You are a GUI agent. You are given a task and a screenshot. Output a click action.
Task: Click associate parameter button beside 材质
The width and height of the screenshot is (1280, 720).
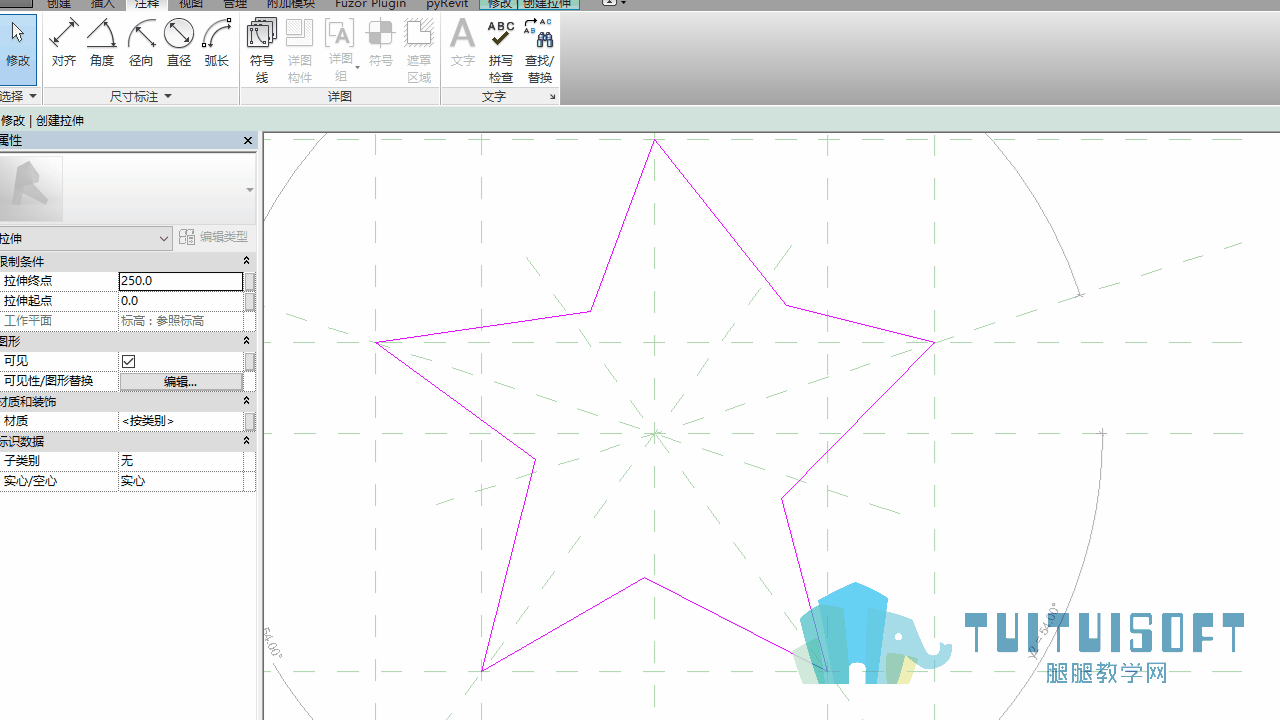250,421
